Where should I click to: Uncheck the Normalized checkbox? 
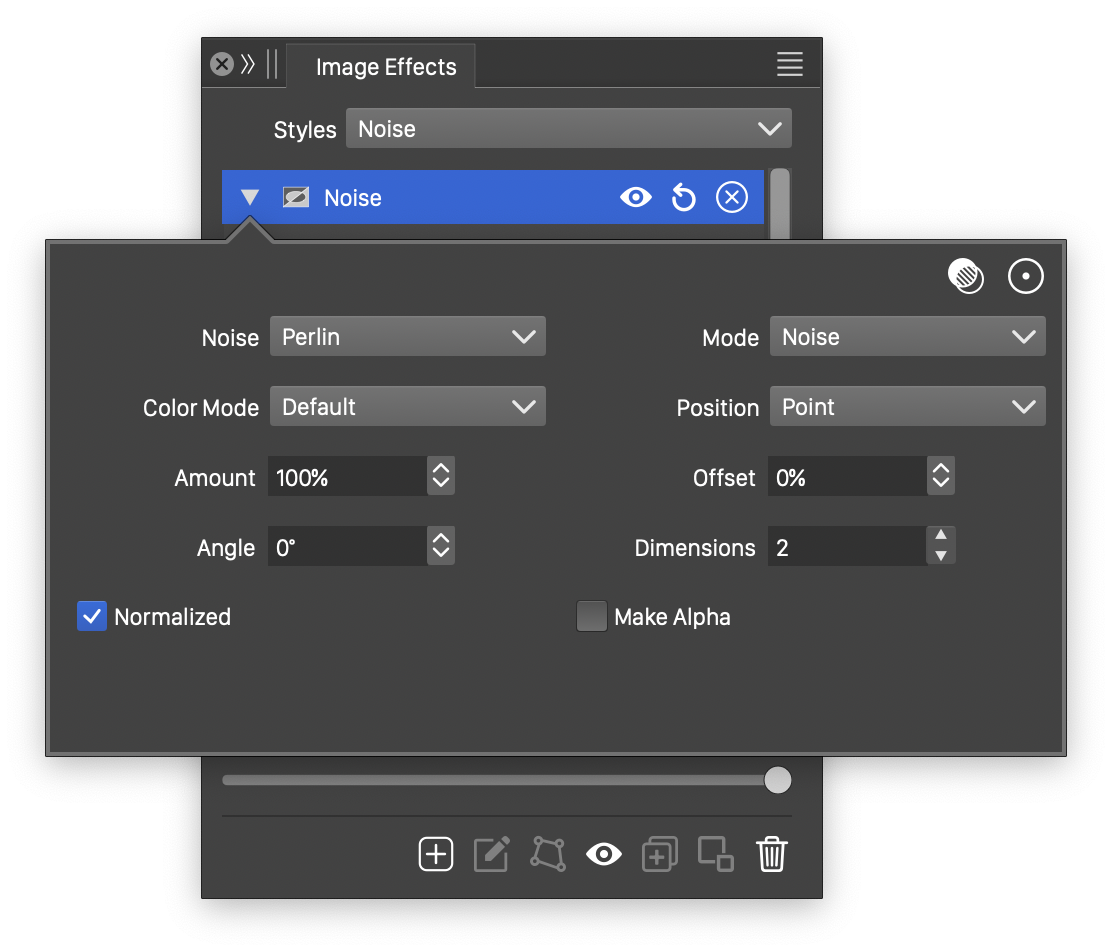tap(92, 617)
